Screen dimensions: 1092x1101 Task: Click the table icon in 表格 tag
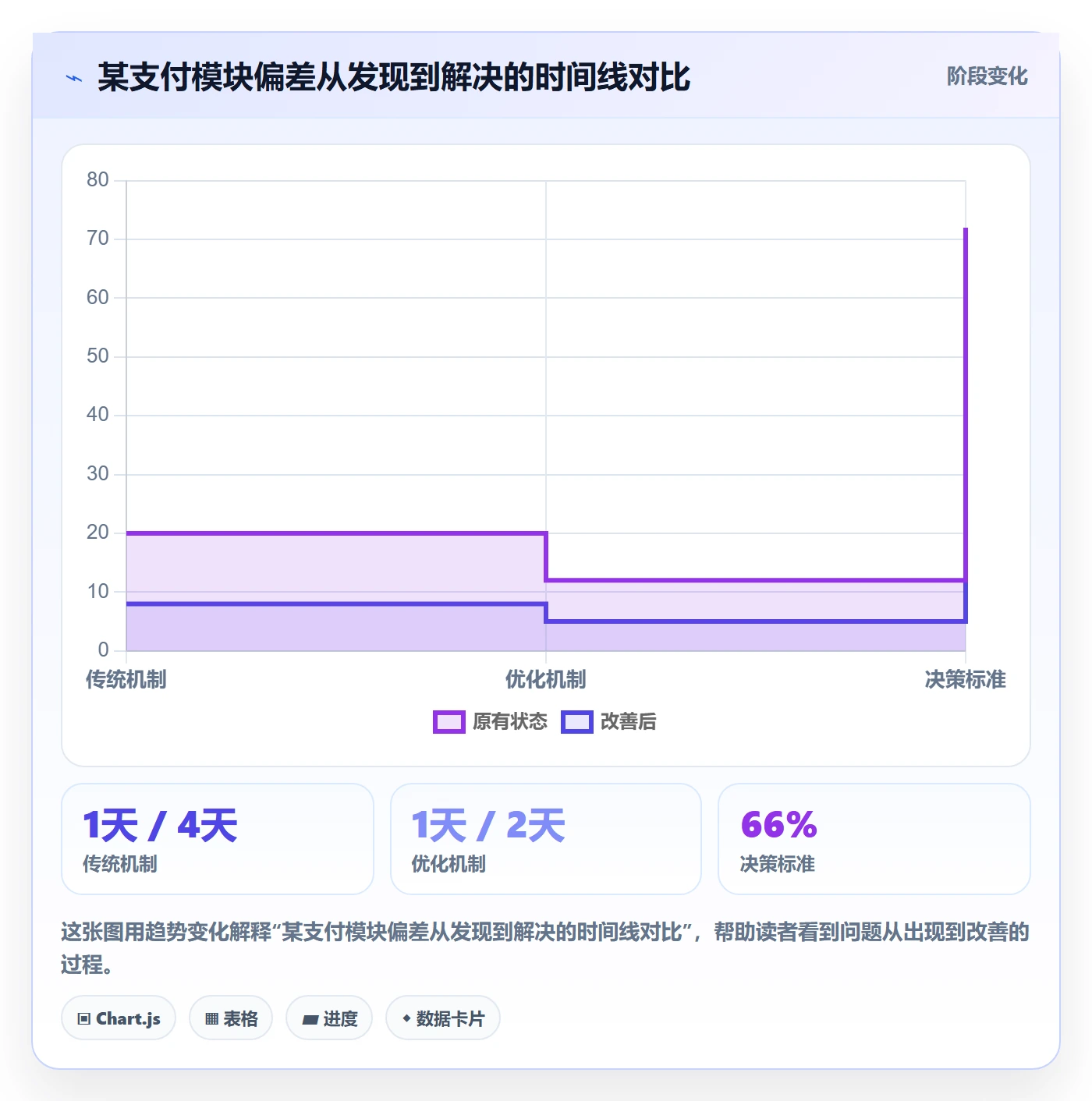(x=211, y=1018)
